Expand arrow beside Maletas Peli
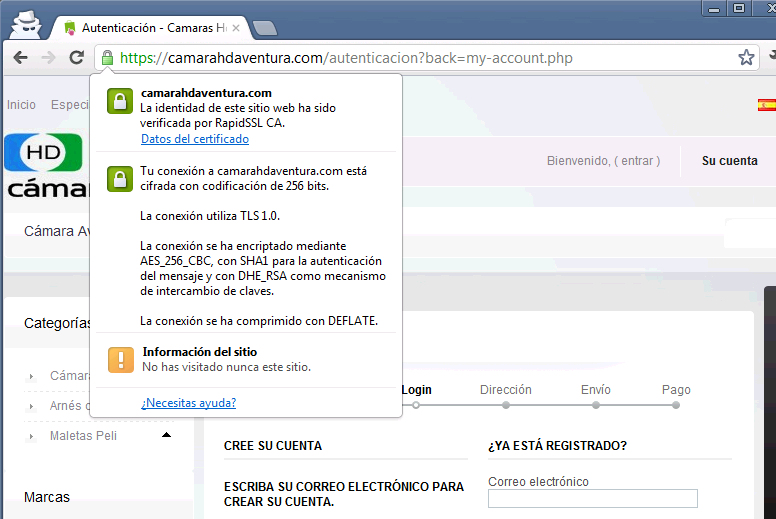The width and height of the screenshot is (776, 519). tap(31, 436)
